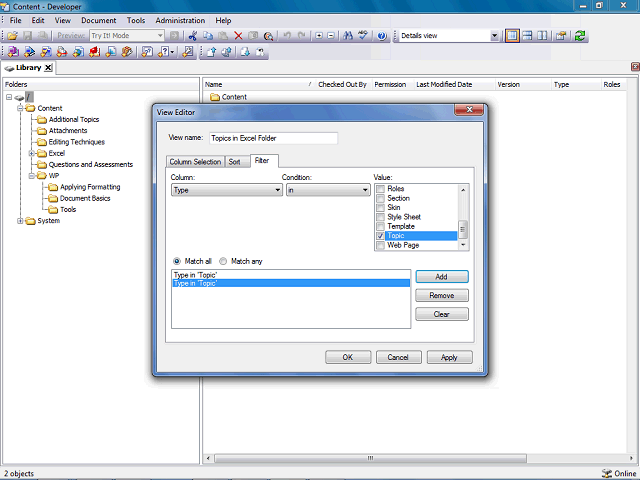Select the Match any radio button

[223, 261]
